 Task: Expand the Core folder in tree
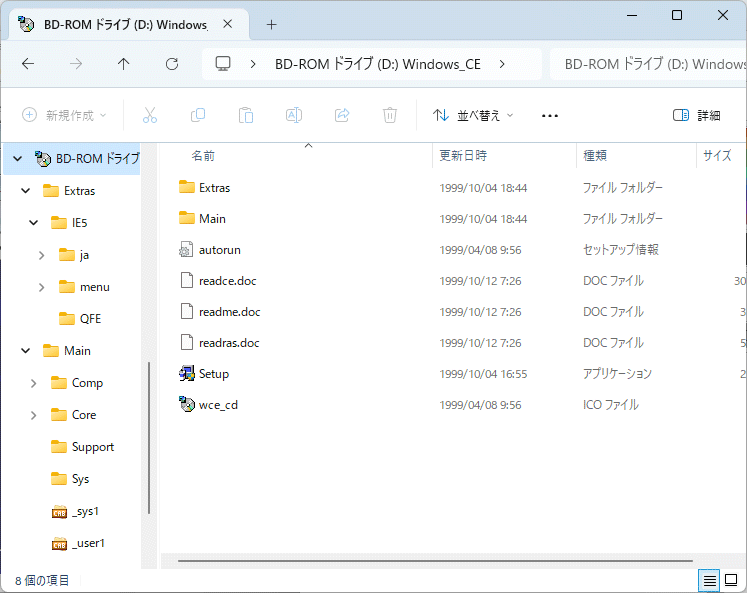(34, 415)
